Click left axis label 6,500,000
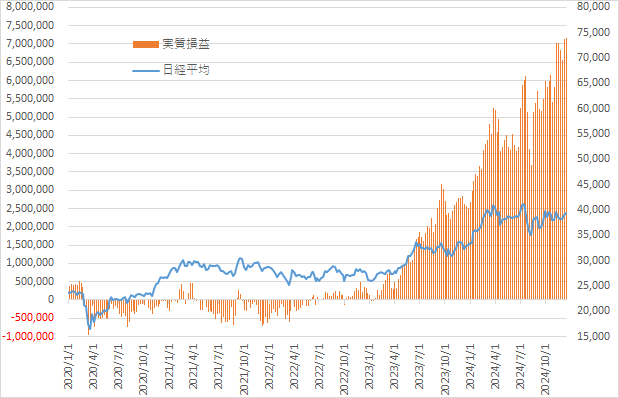Viewport: 619px width, 398px height. point(30,62)
